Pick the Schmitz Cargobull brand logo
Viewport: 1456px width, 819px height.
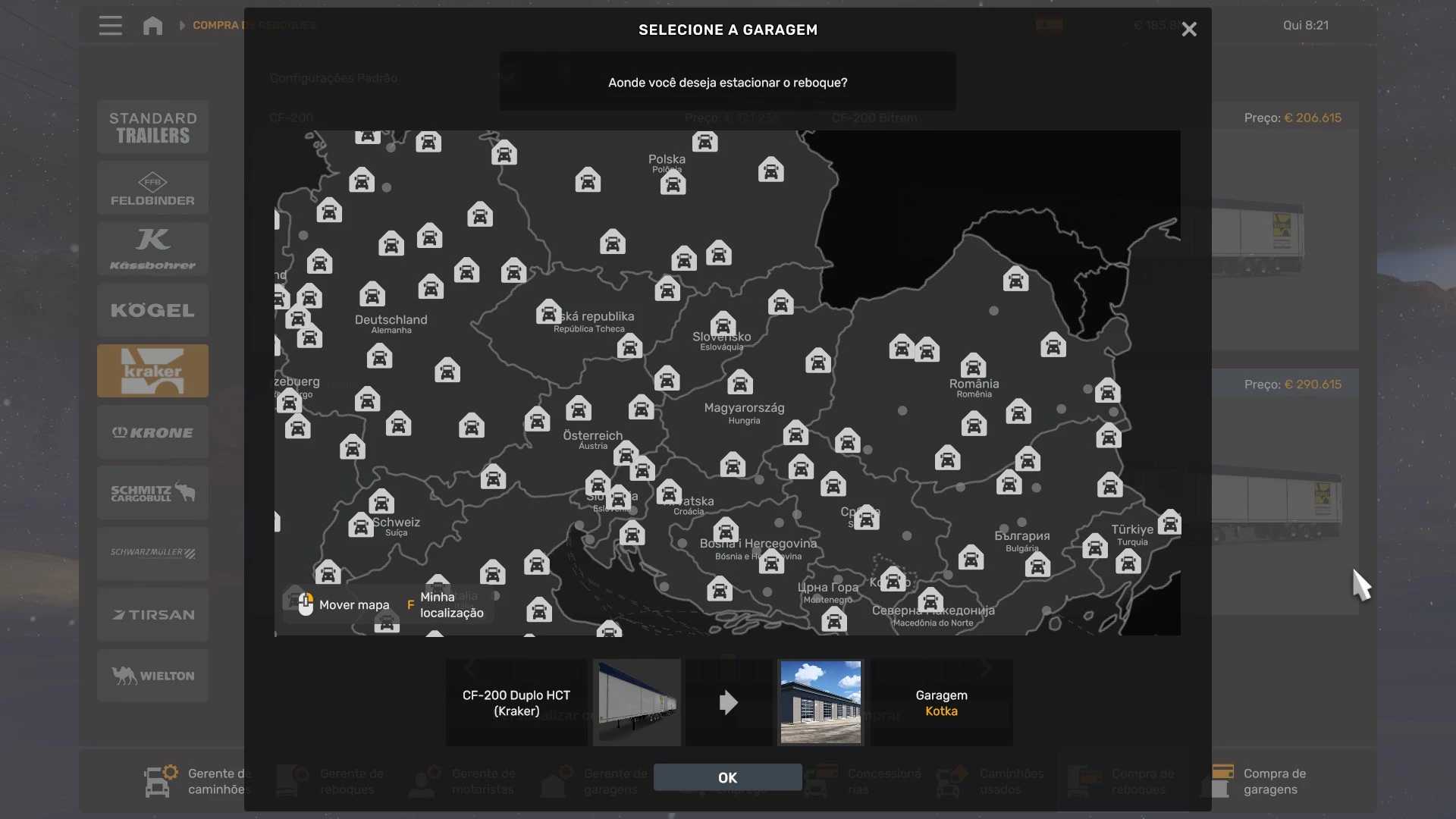click(x=152, y=493)
